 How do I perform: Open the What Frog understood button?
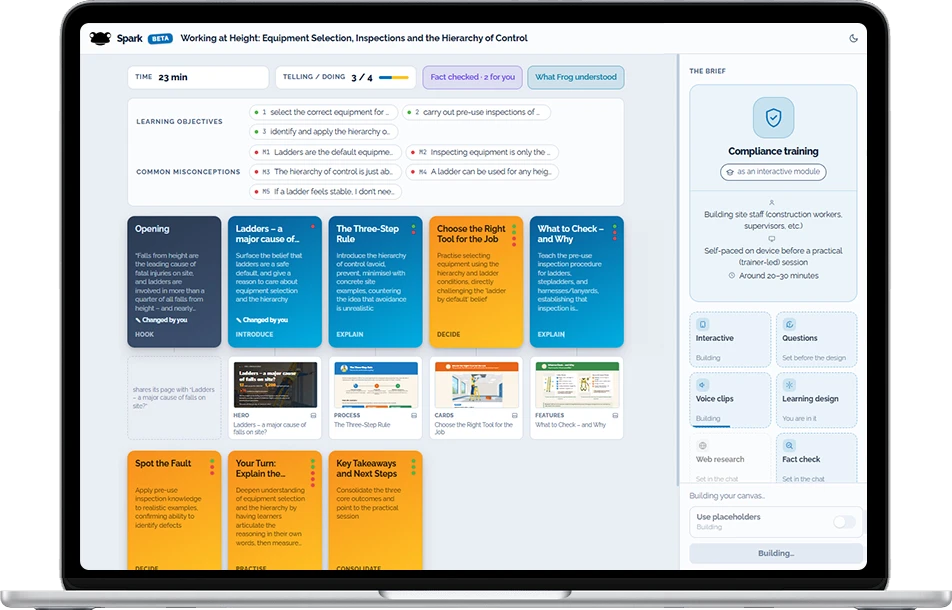click(576, 77)
